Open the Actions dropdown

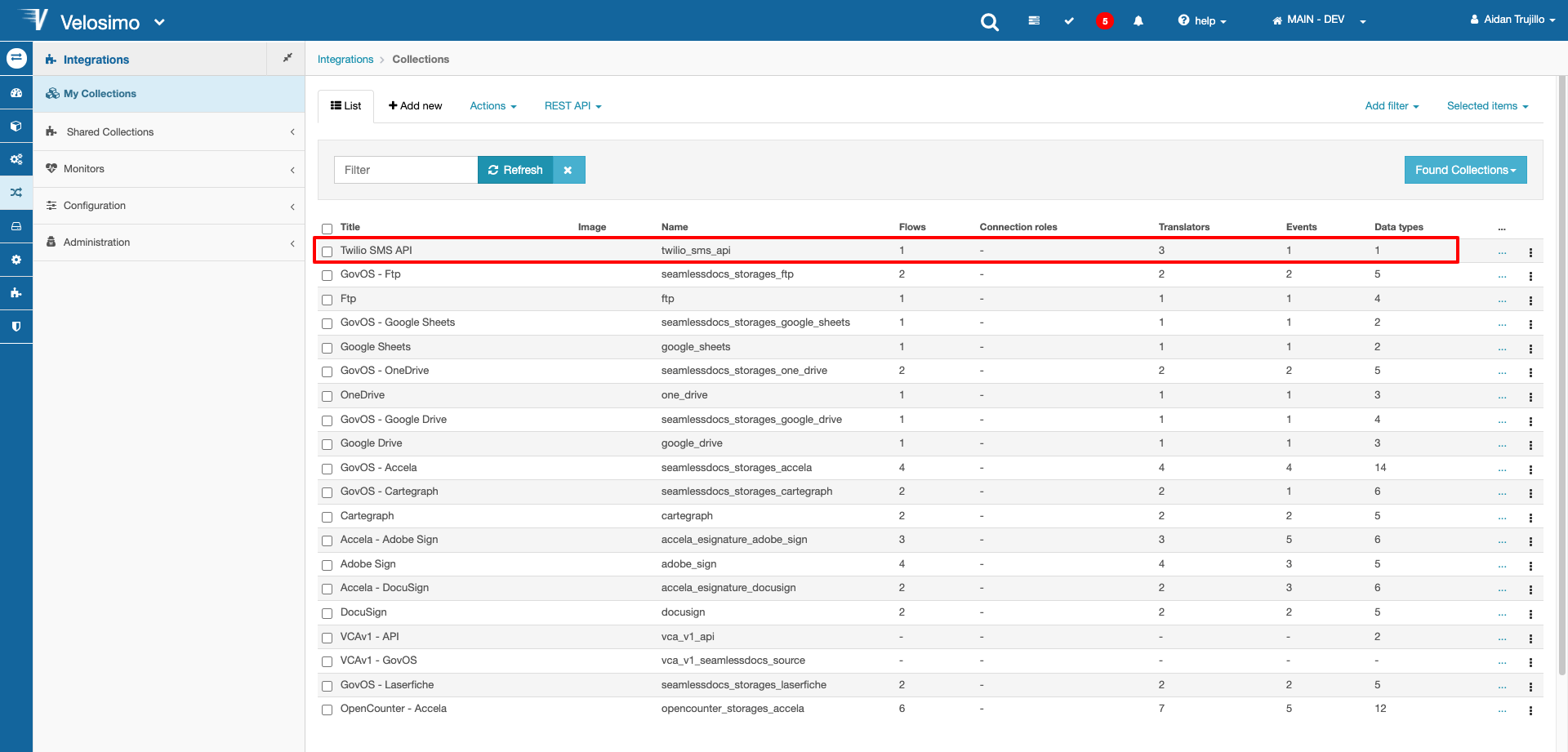493,106
